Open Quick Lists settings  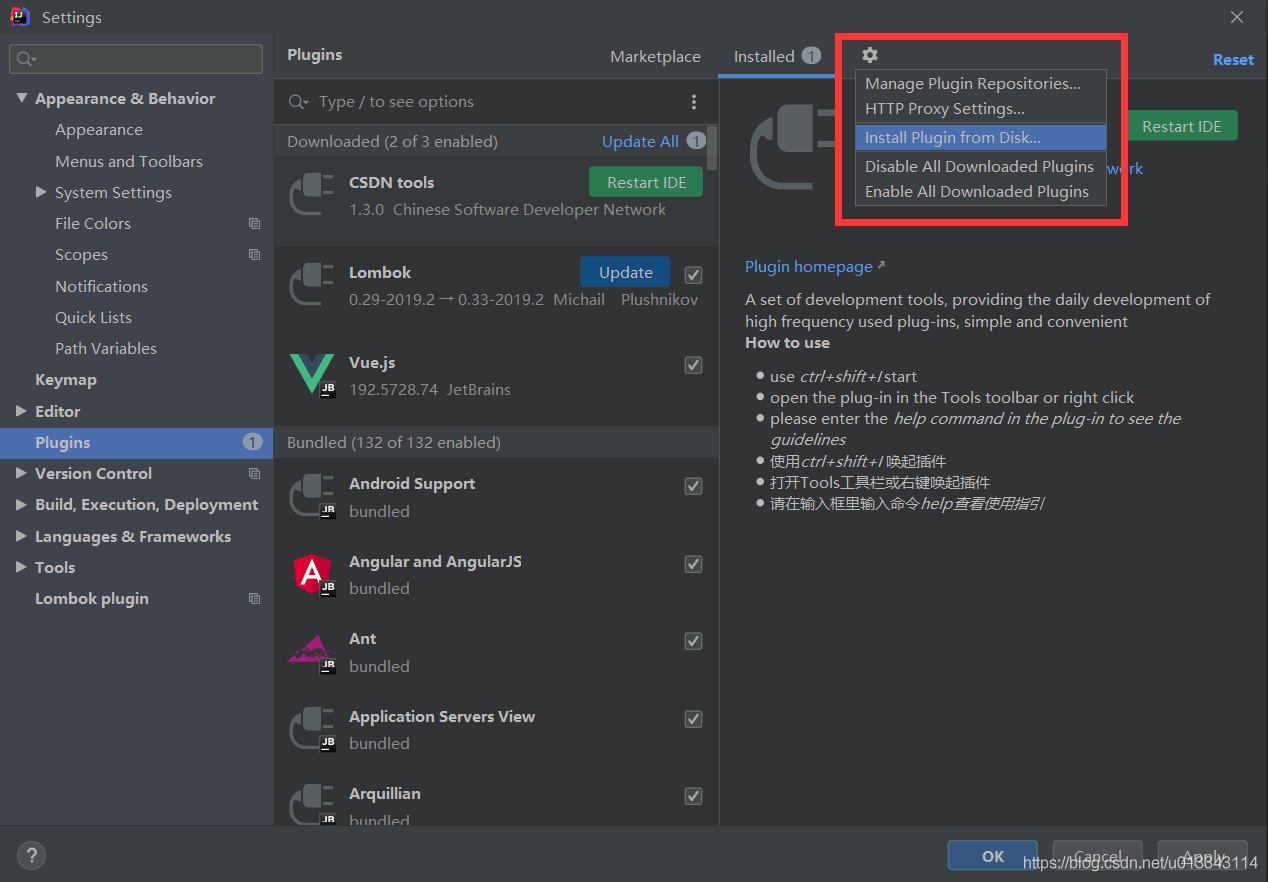[x=93, y=317]
